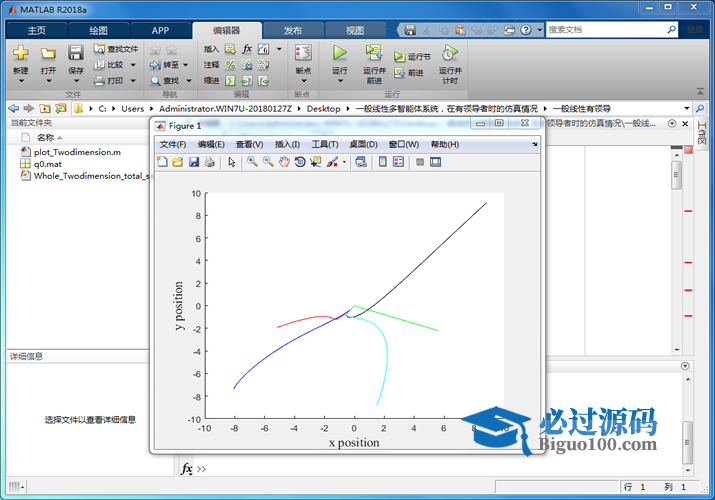Click Find (查找) magnifier button
This screenshot has width=715, height=500.
tap(165, 81)
